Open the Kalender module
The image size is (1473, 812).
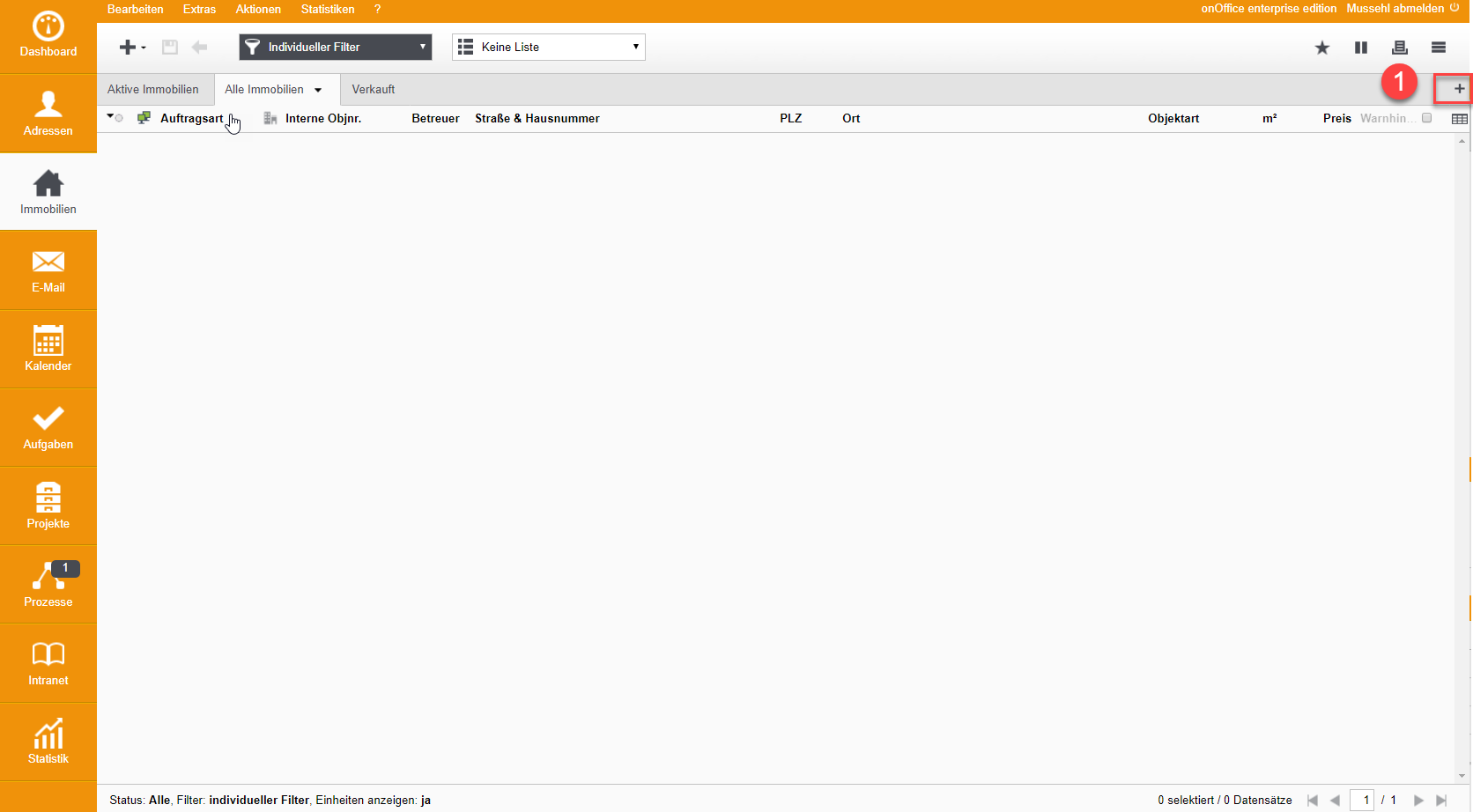[x=48, y=349]
